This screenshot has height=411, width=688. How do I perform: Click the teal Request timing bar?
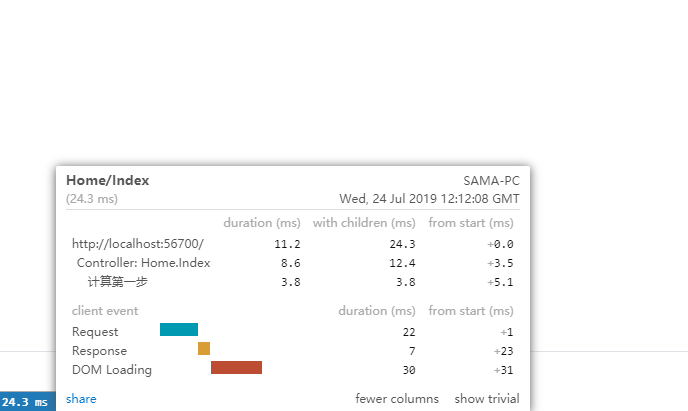(179, 329)
